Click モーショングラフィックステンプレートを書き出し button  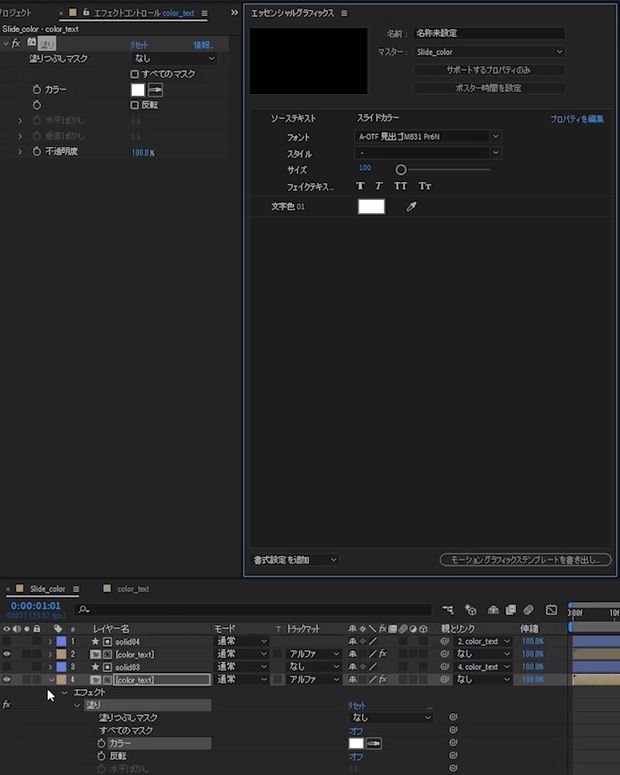click(526, 560)
